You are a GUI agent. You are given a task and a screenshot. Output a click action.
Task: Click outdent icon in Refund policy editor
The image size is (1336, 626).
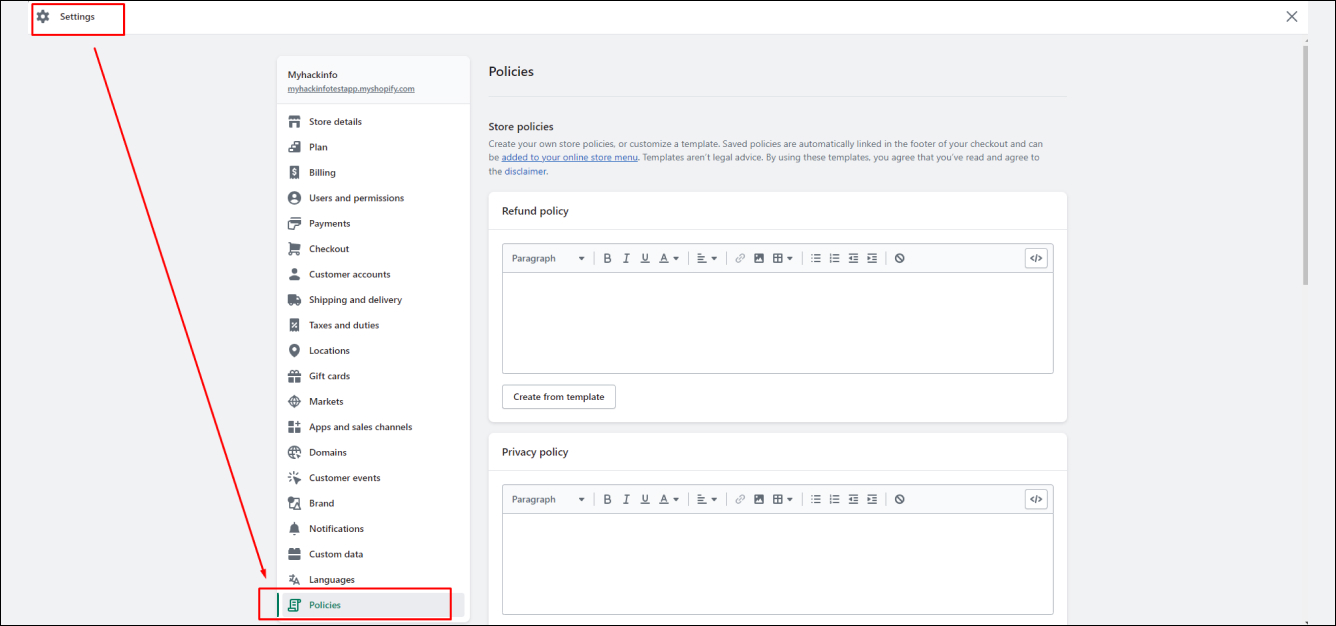tap(853, 258)
